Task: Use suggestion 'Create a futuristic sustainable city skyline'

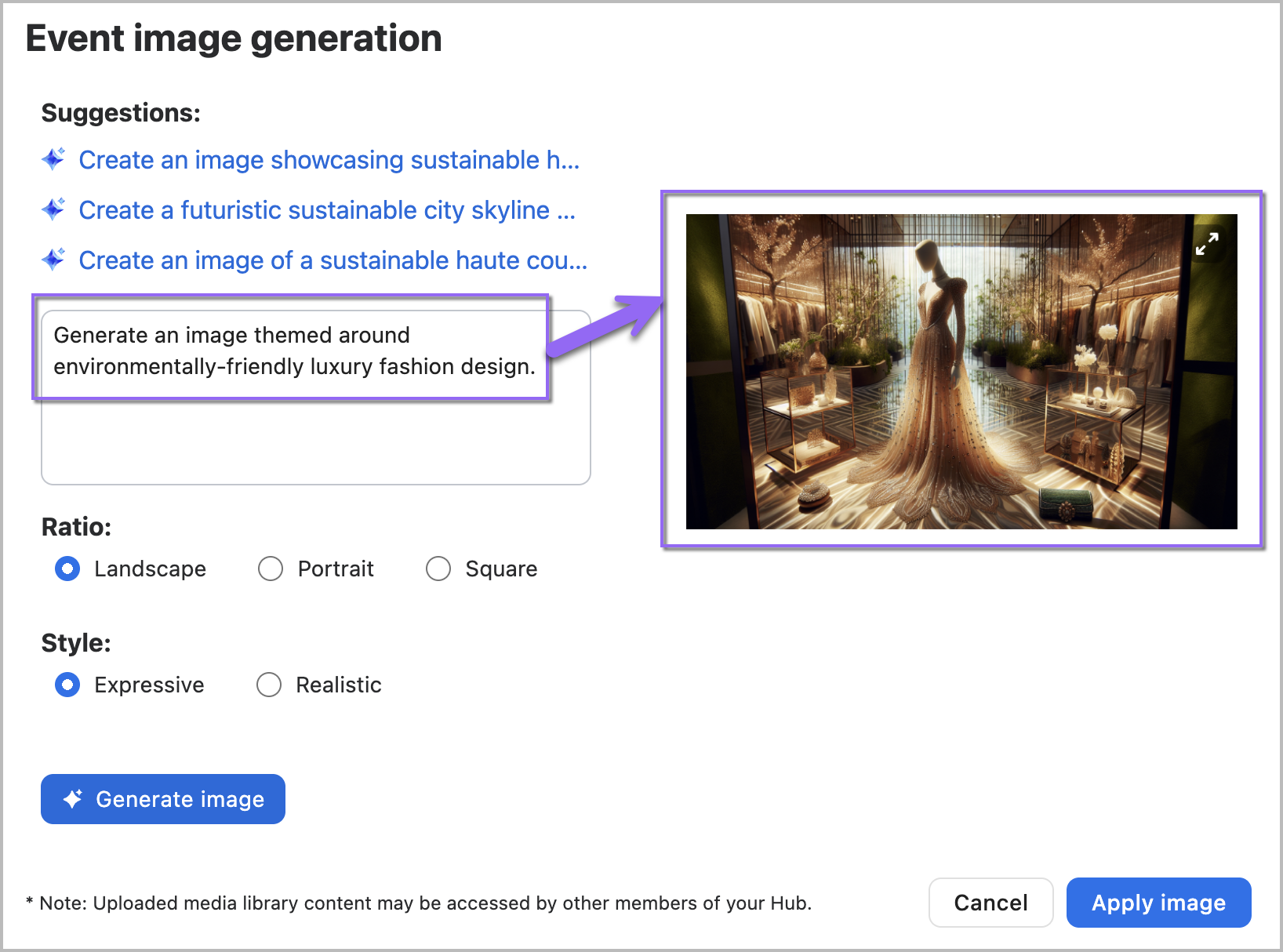Action: [327, 210]
